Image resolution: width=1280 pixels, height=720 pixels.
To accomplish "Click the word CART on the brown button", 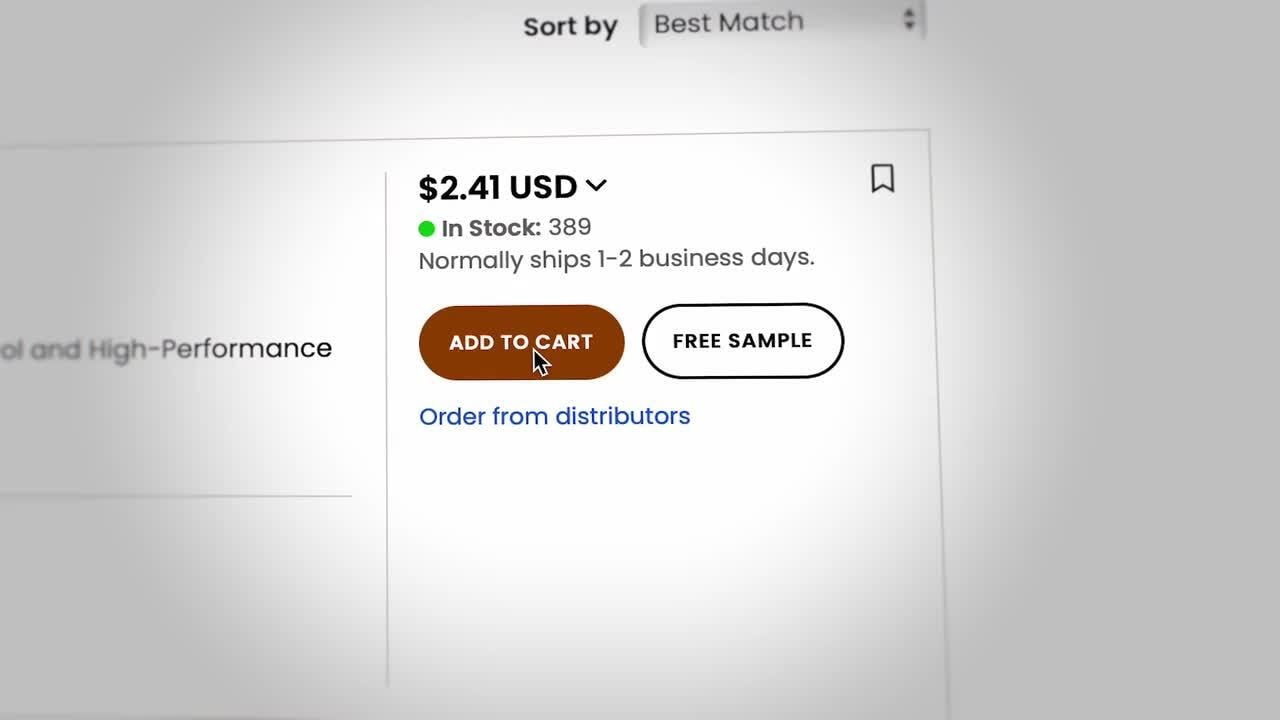I will [566, 342].
